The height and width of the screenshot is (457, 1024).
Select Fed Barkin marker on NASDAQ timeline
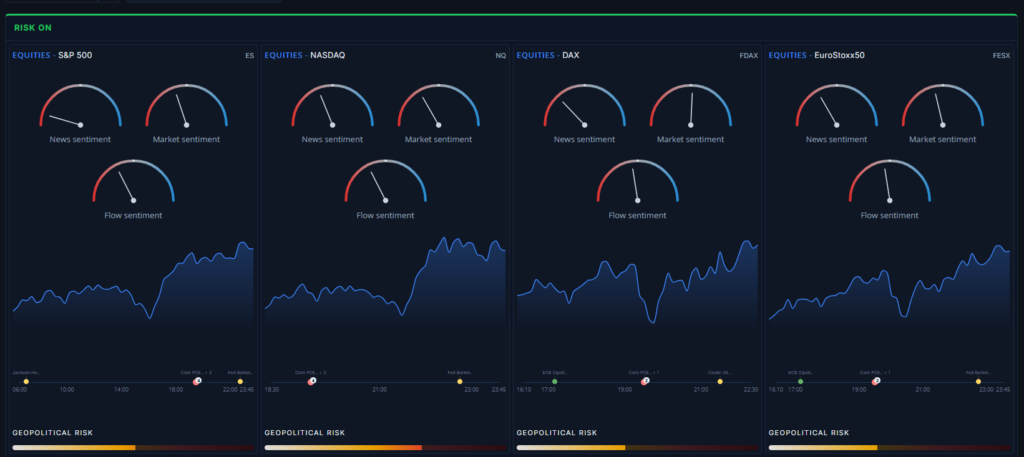click(x=460, y=381)
